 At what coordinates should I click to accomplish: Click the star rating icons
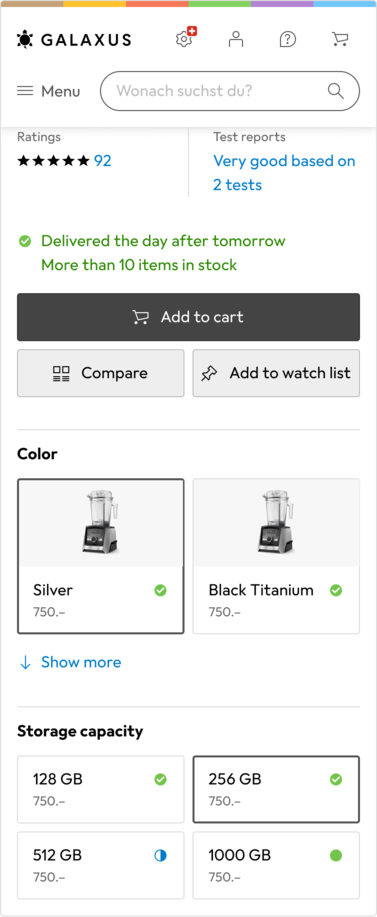click(x=53, y=161)
